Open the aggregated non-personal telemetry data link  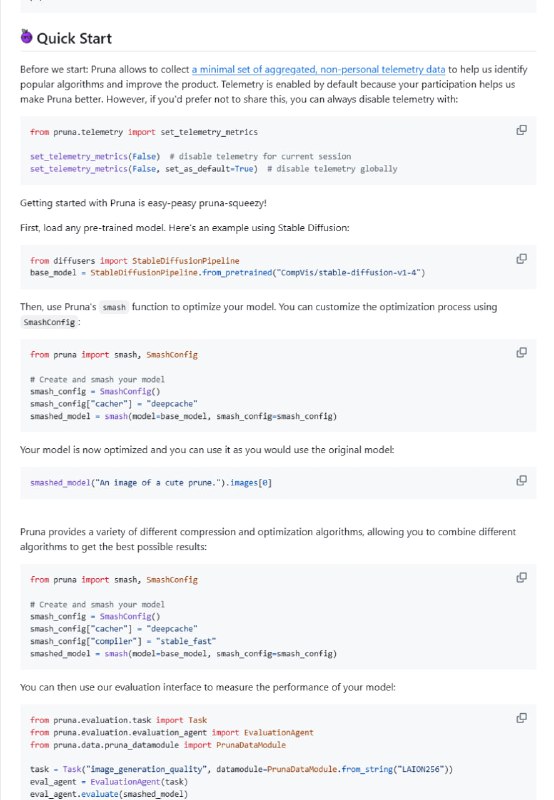[318, 69]
